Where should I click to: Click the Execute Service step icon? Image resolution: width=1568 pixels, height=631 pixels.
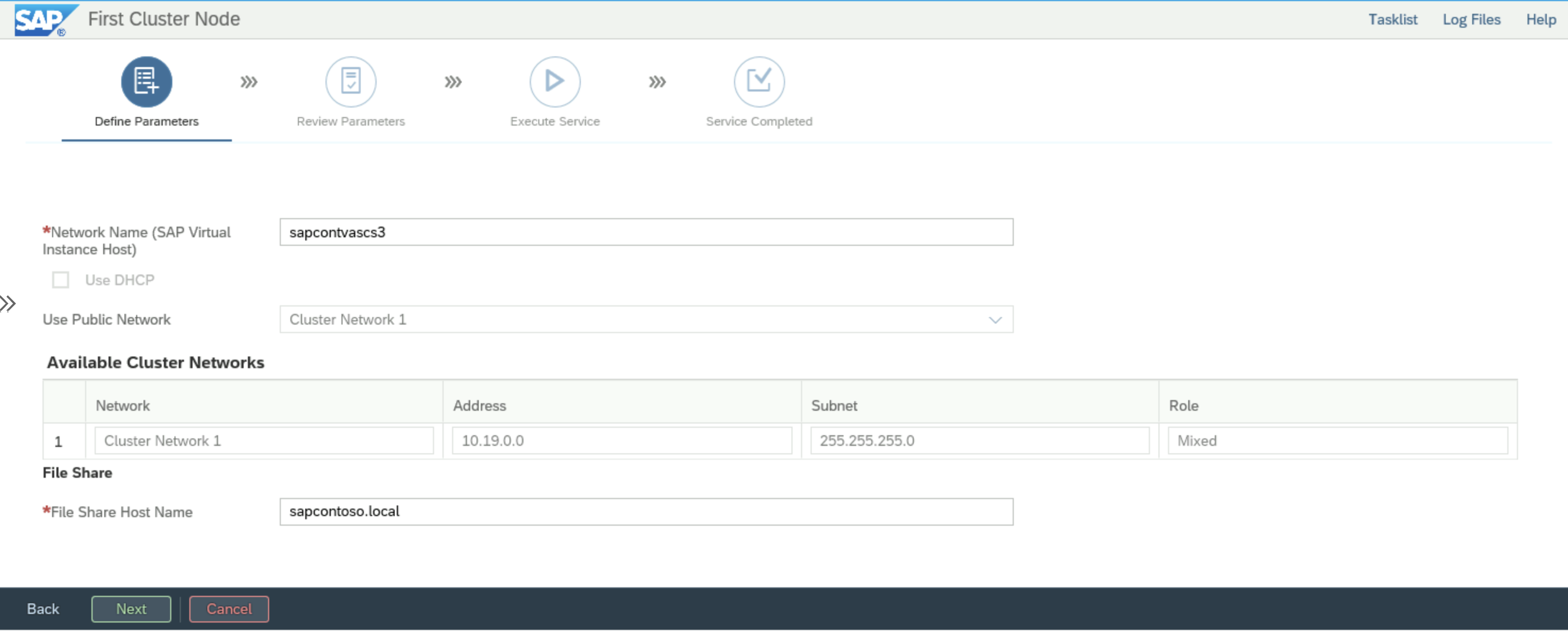coord(555,82)
